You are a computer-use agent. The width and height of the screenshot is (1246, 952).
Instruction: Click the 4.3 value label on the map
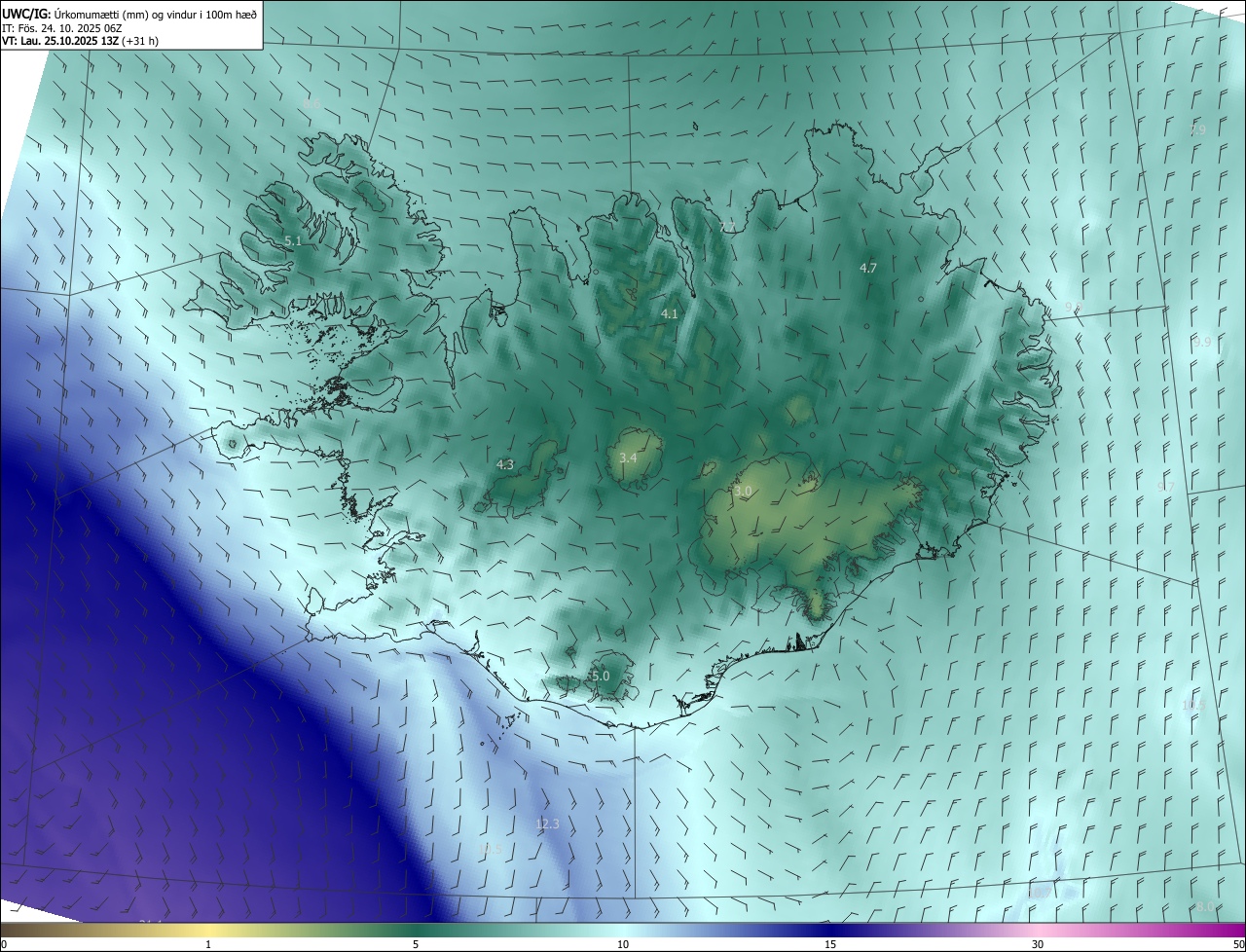click(x=505, y=465)
